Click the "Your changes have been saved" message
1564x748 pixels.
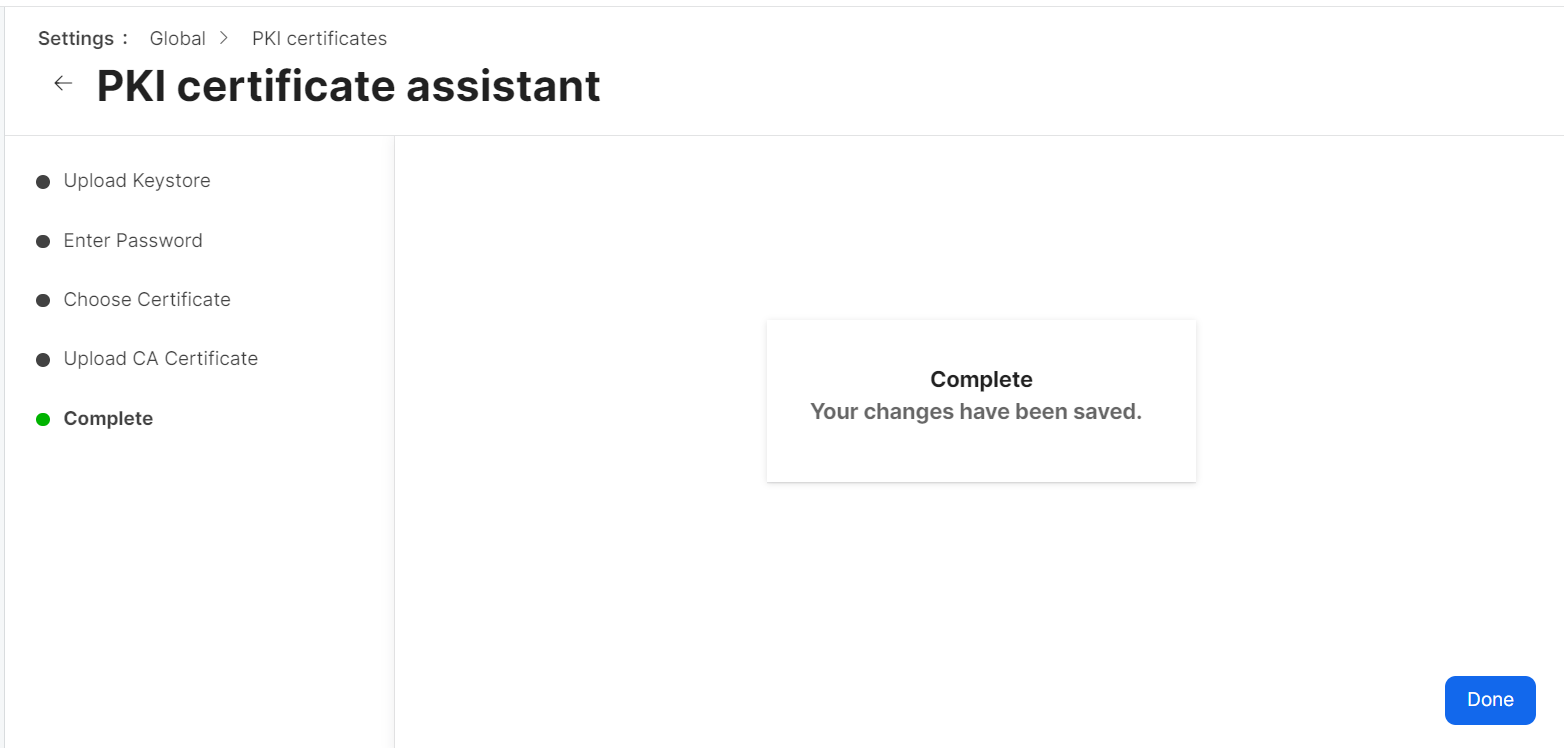975,411
